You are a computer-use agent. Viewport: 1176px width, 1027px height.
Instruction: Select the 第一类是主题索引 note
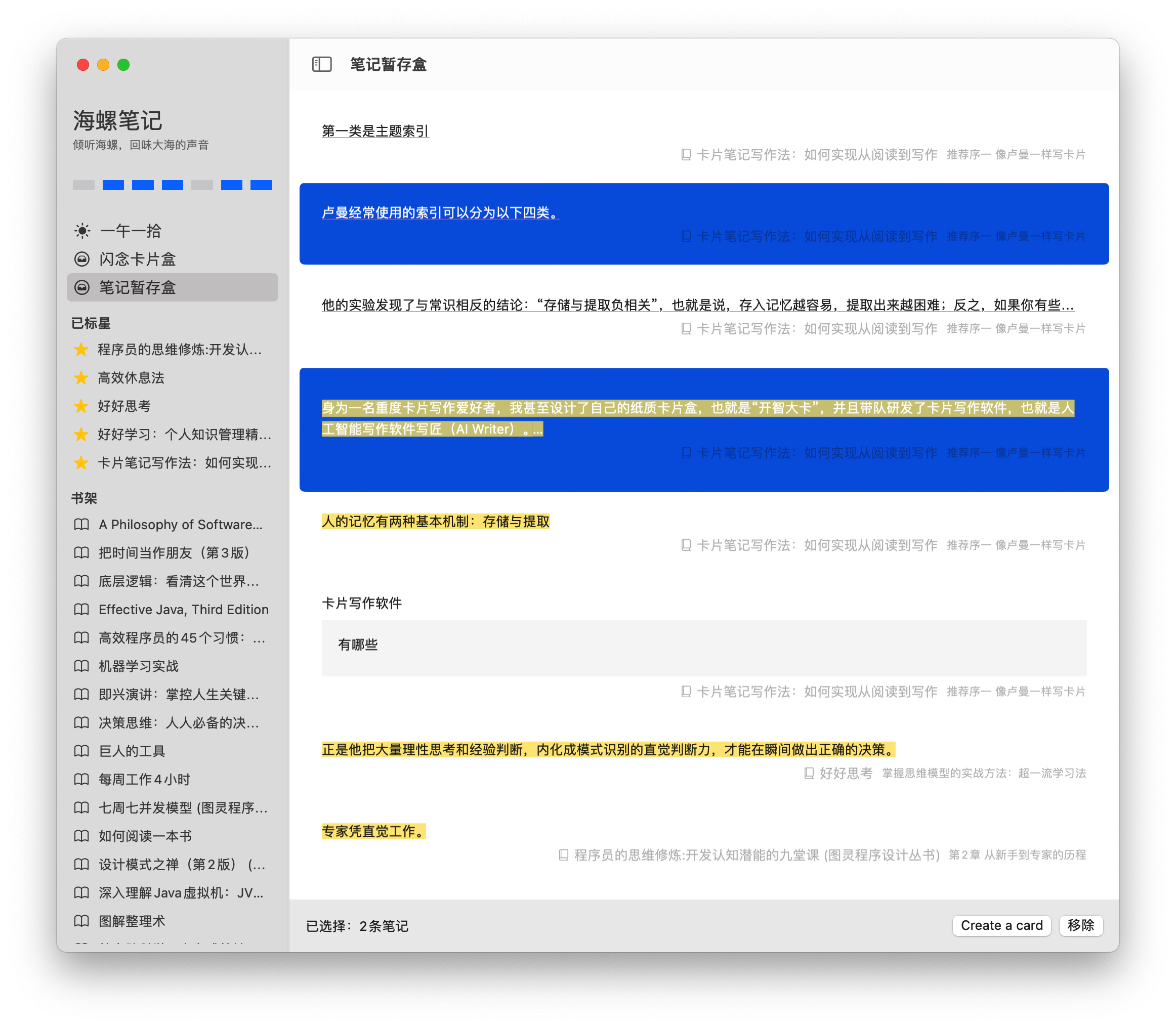(375, 131)
